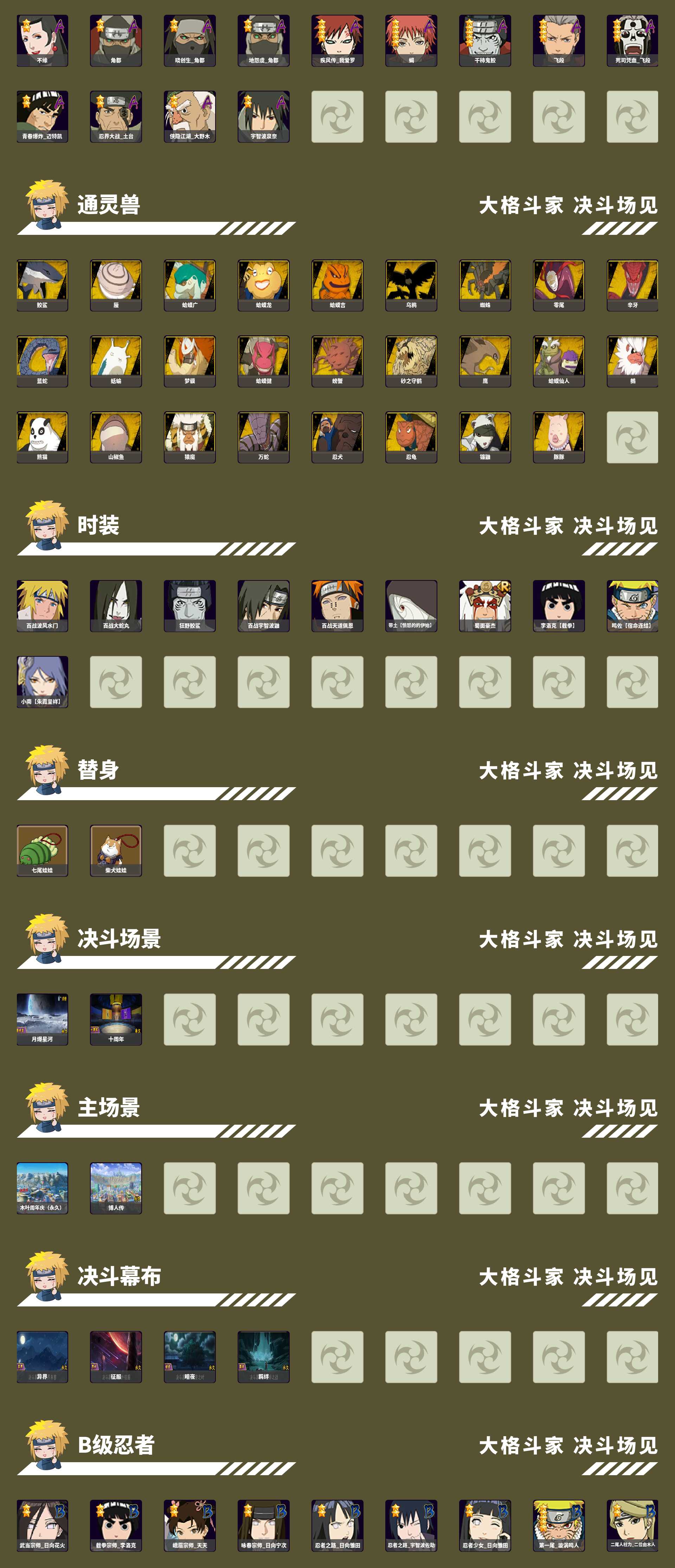This screenshot has height=1568, width=675.
Task: Open the 月爆星河 duel scene thumbnail
Action: tap(42, 1020)
